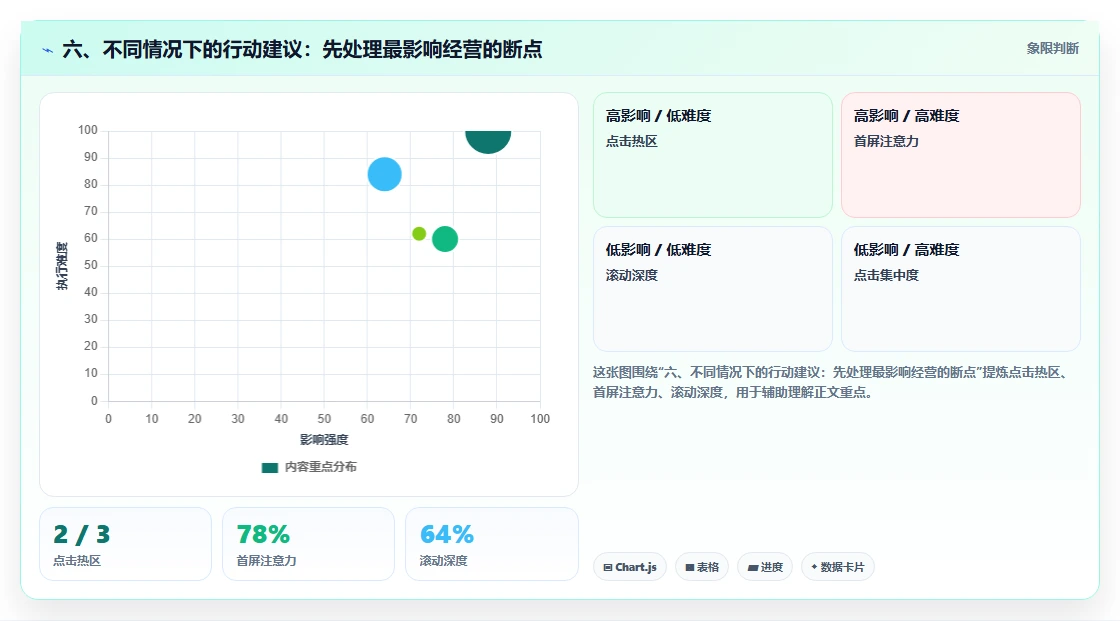Click the Chart.js tag chip
The height and width of the screenshot is (621, 1120).
tap(630, 567)
